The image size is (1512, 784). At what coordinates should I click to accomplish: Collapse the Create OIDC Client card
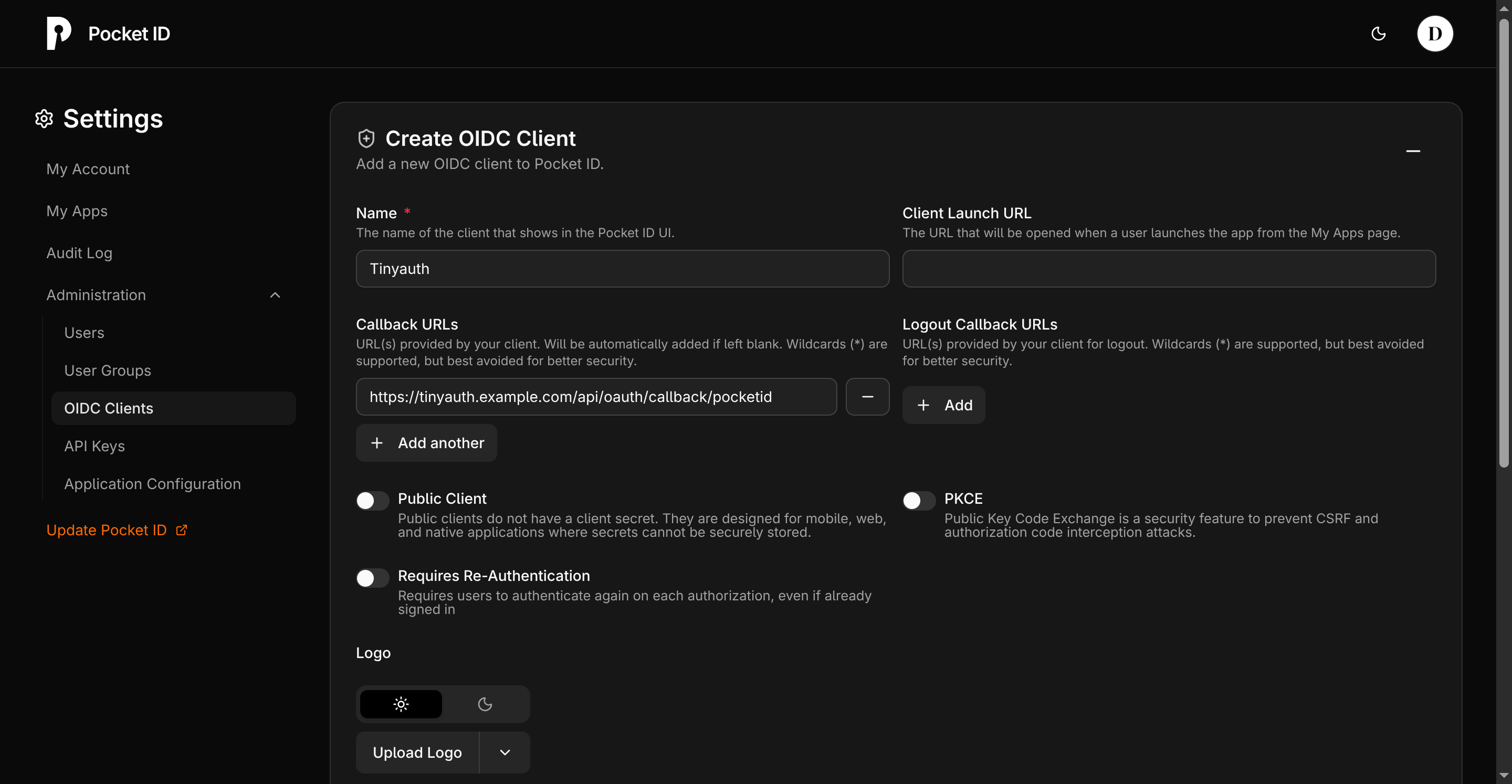pos(1413,152)
